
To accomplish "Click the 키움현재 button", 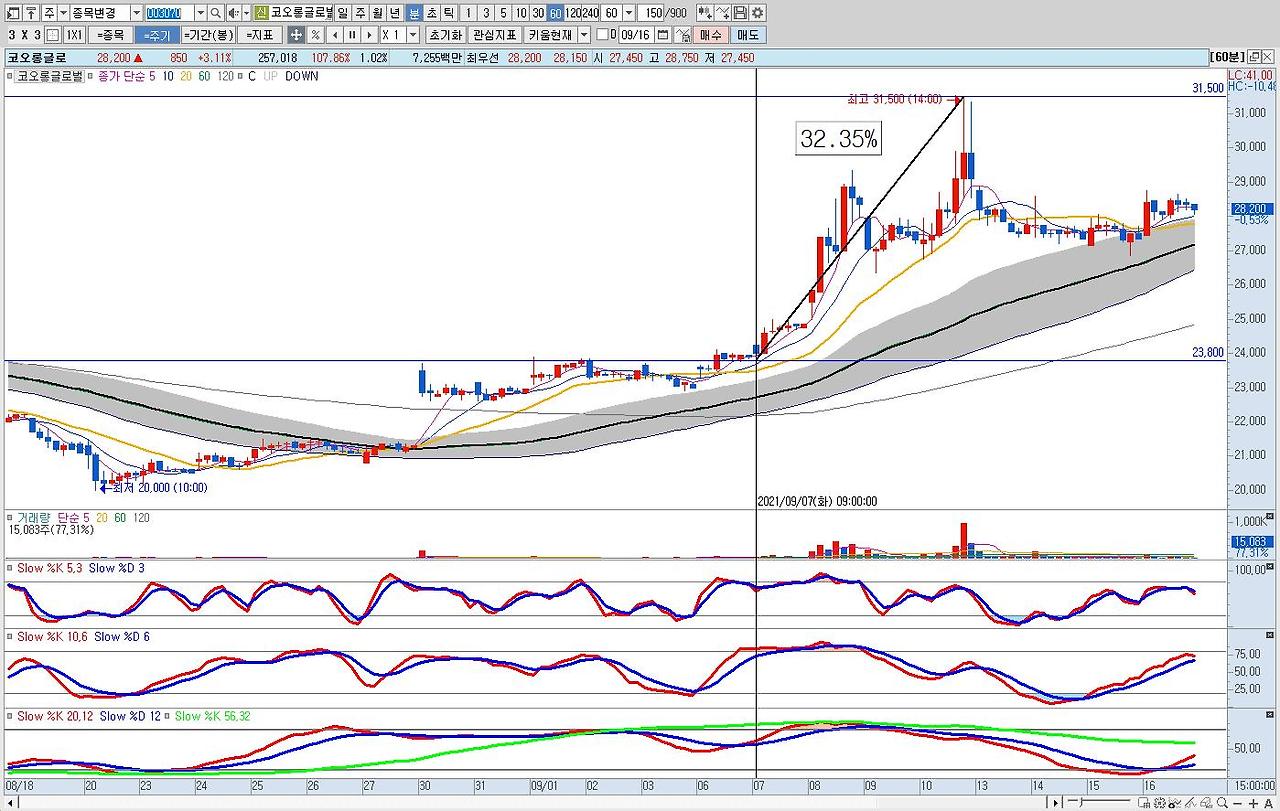I will tap(550, 35).
